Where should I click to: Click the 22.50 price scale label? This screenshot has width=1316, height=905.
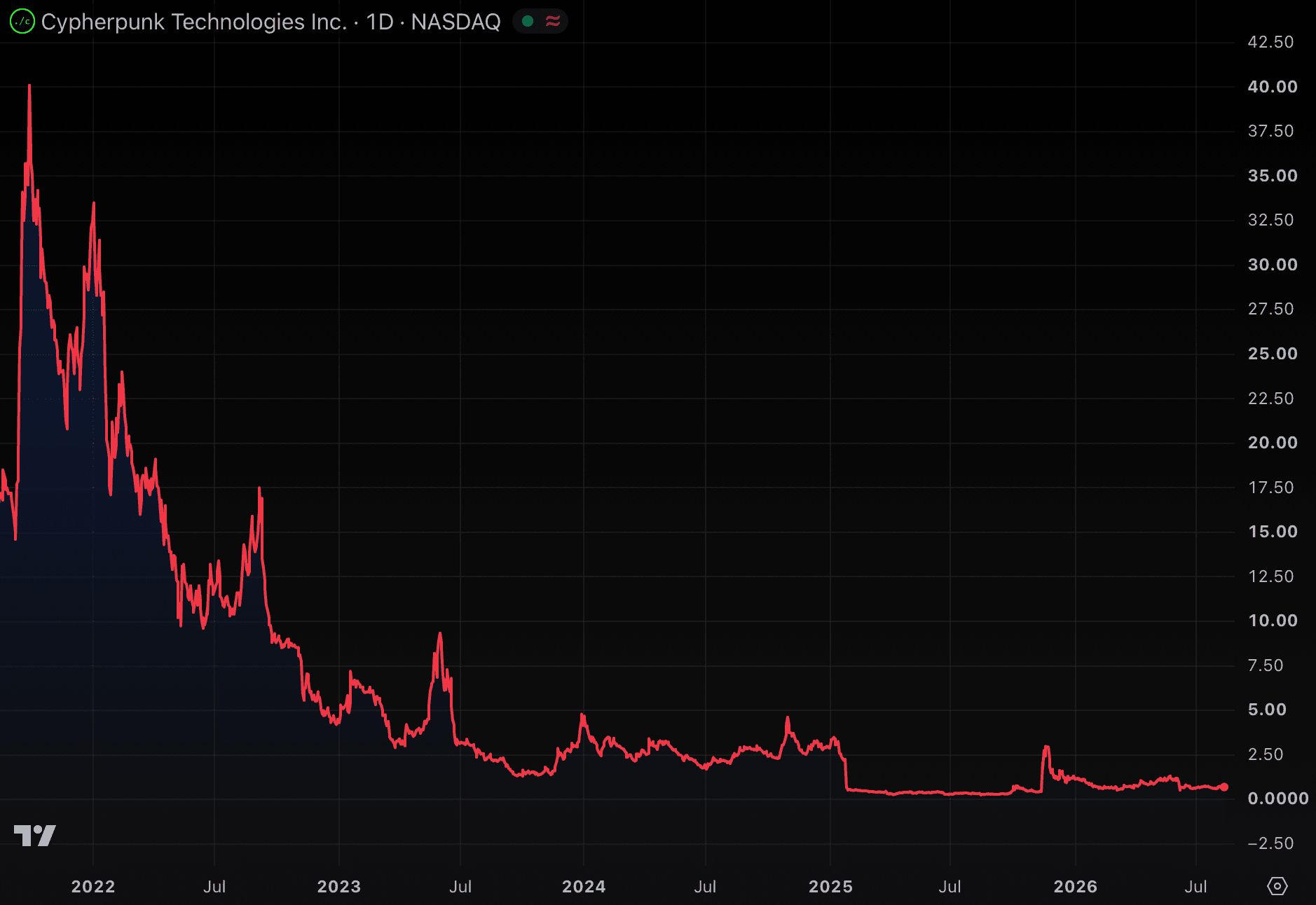1271,399
